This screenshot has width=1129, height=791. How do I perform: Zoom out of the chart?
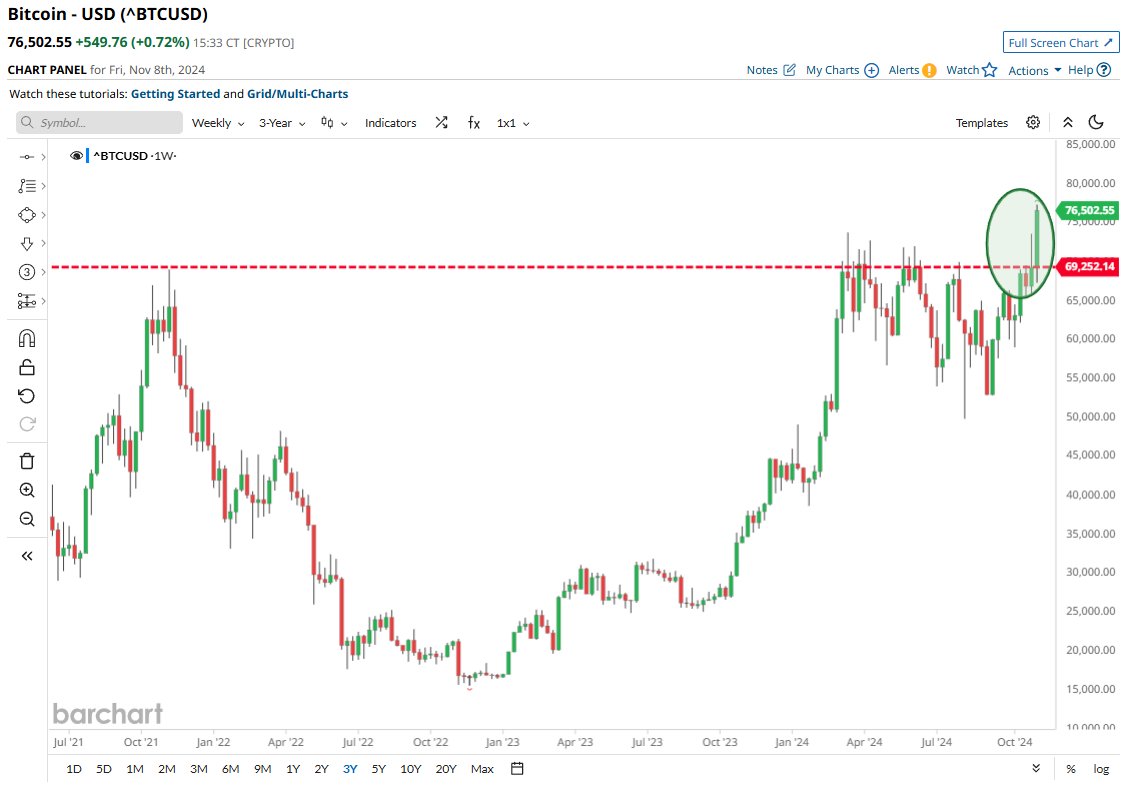[x=27, y=519]
